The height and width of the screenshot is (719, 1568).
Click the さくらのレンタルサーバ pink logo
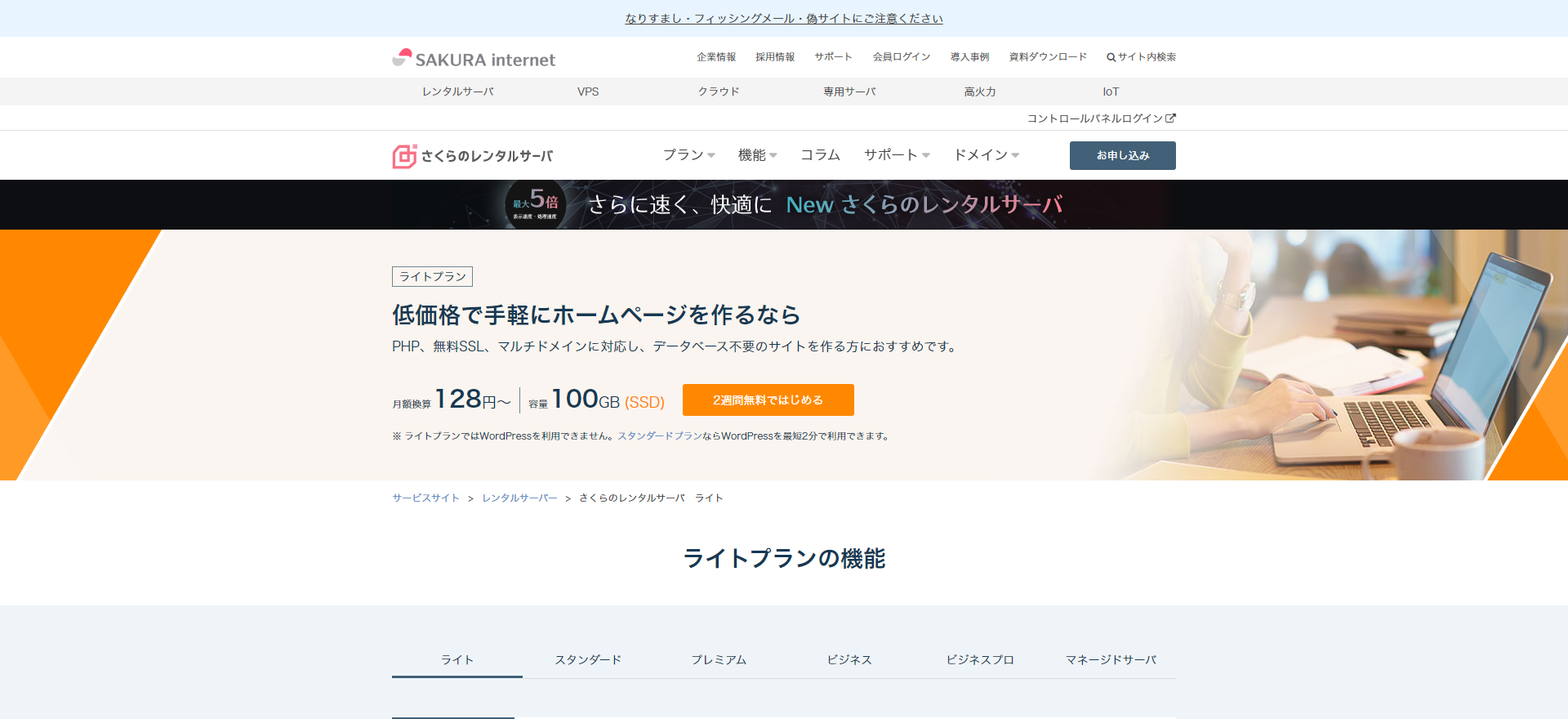click(x=472, y=156)
